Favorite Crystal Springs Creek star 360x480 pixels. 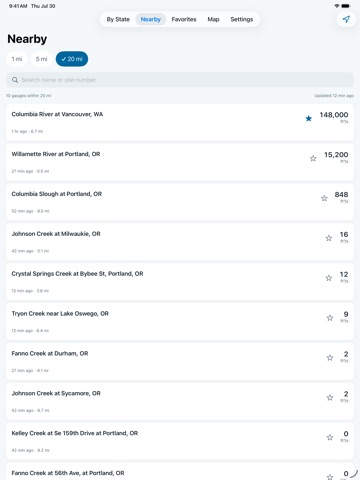(329, 278)
